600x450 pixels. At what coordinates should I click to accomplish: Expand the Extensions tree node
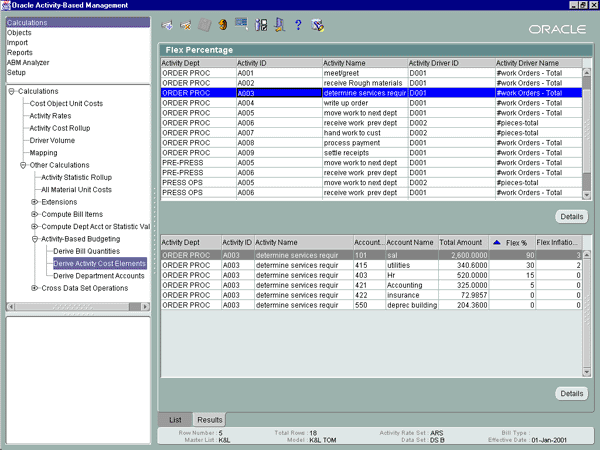click(x=35, y=202)
